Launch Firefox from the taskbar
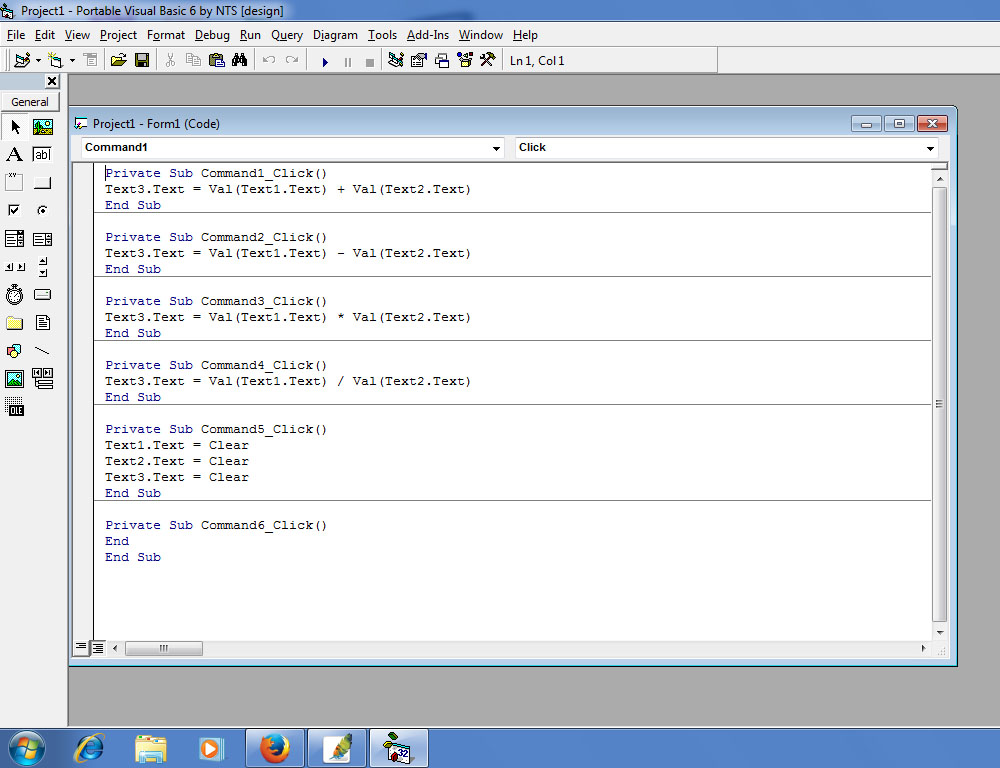Screen dimensions: 1000x768 275,747
